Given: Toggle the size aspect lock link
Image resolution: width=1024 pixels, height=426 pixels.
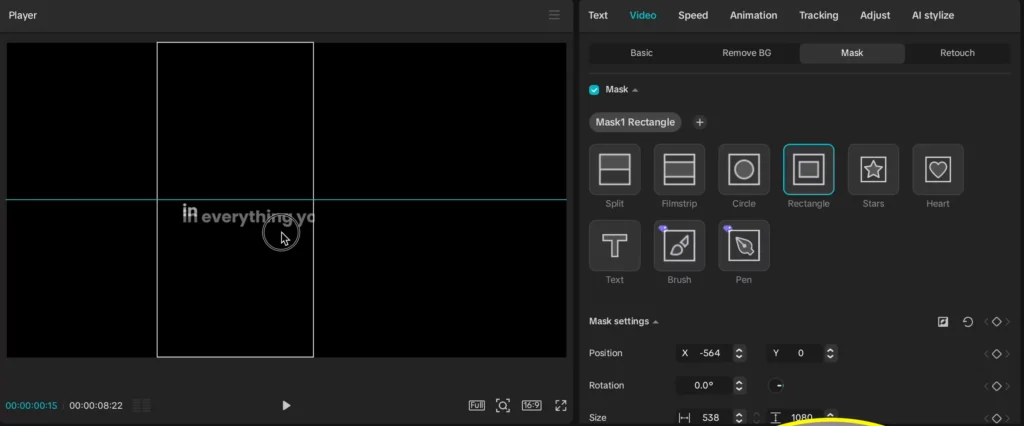Looking at the screenshot, I should click(x=756, y=418).
